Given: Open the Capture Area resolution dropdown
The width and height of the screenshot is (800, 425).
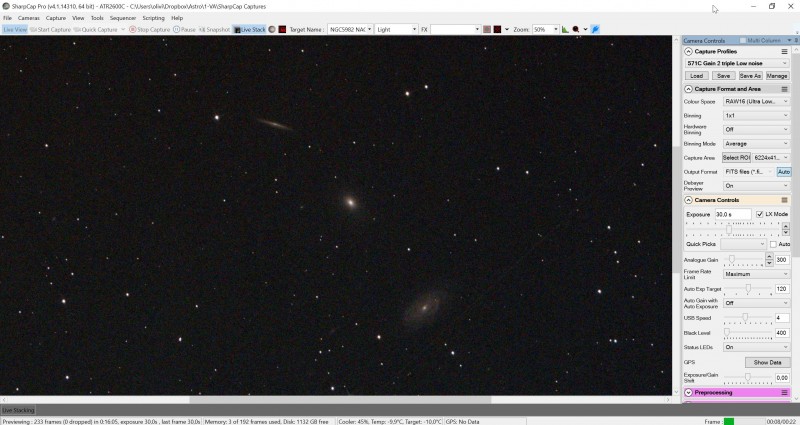Looking at the screenshot, I should coord(771,158).
